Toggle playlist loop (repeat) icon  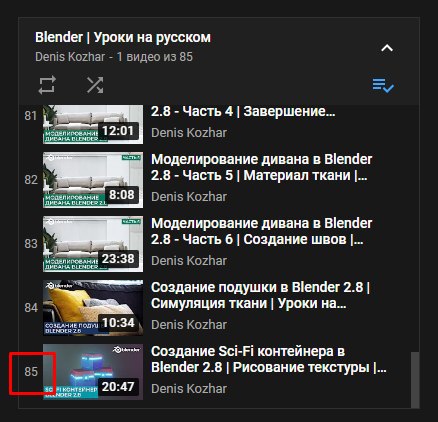pos(47,85)
